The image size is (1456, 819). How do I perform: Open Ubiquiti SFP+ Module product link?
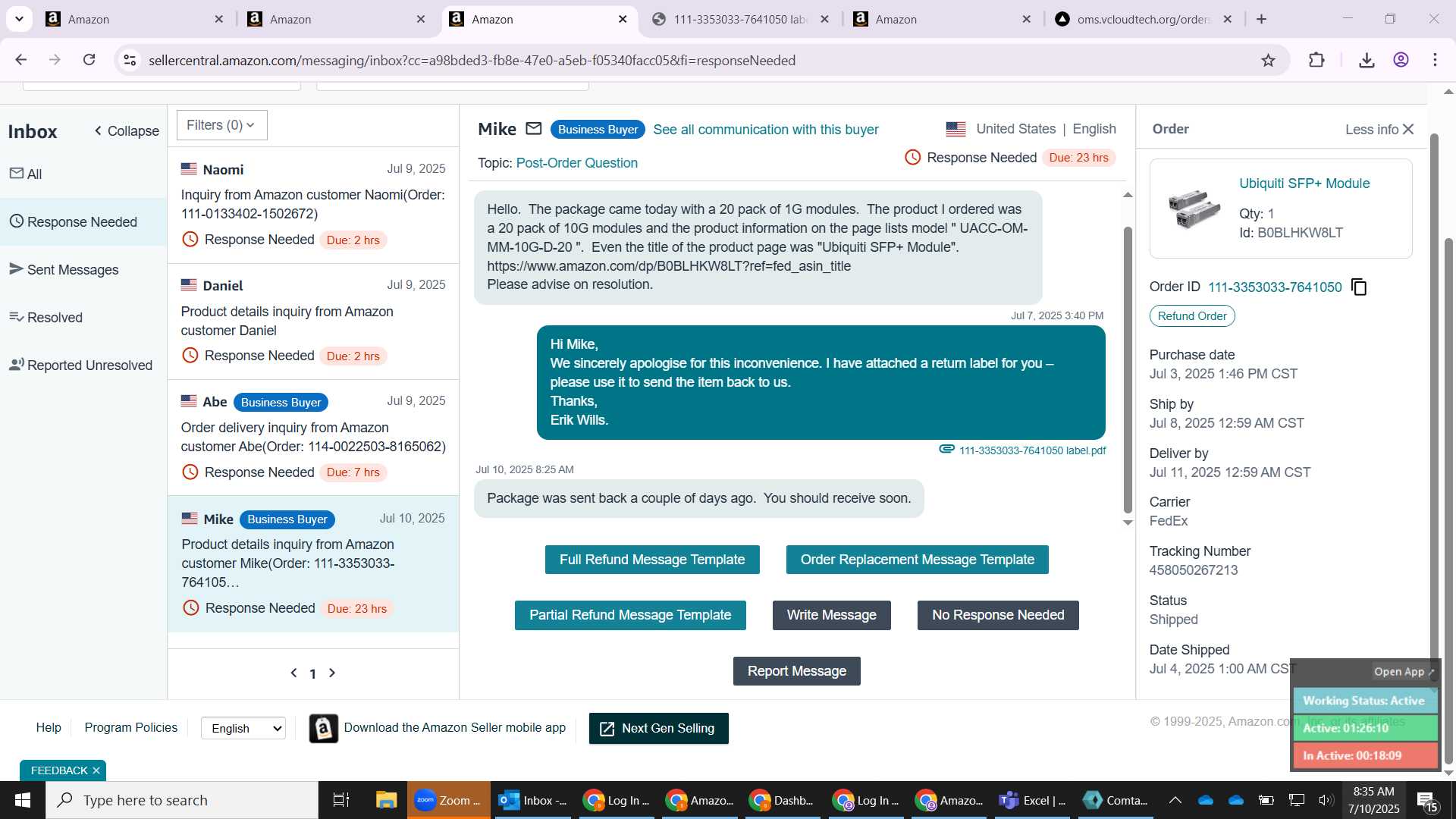[1304, 184]
